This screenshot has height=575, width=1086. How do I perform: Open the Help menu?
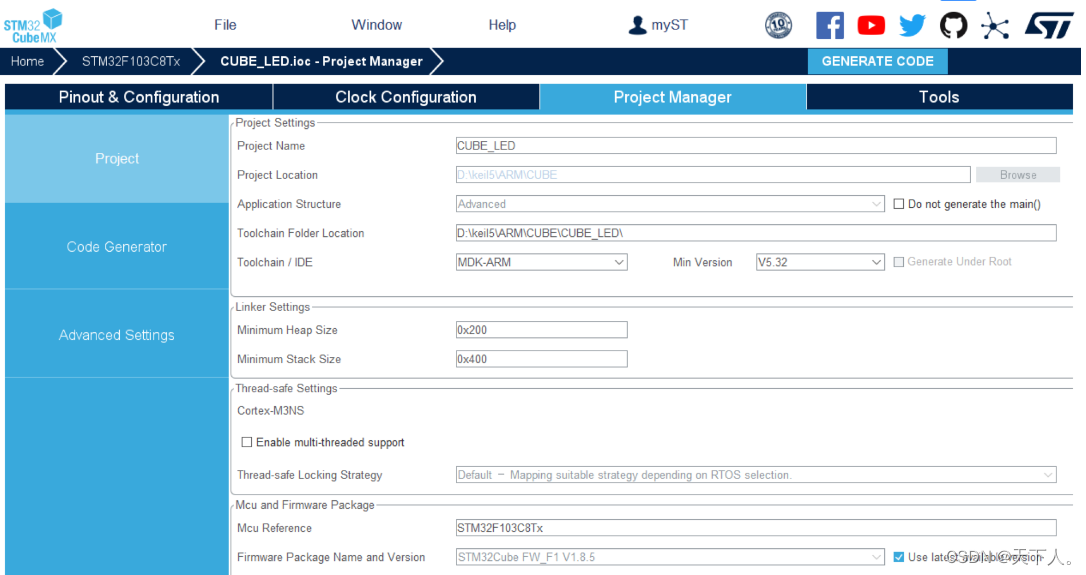(x=502, y=25)
